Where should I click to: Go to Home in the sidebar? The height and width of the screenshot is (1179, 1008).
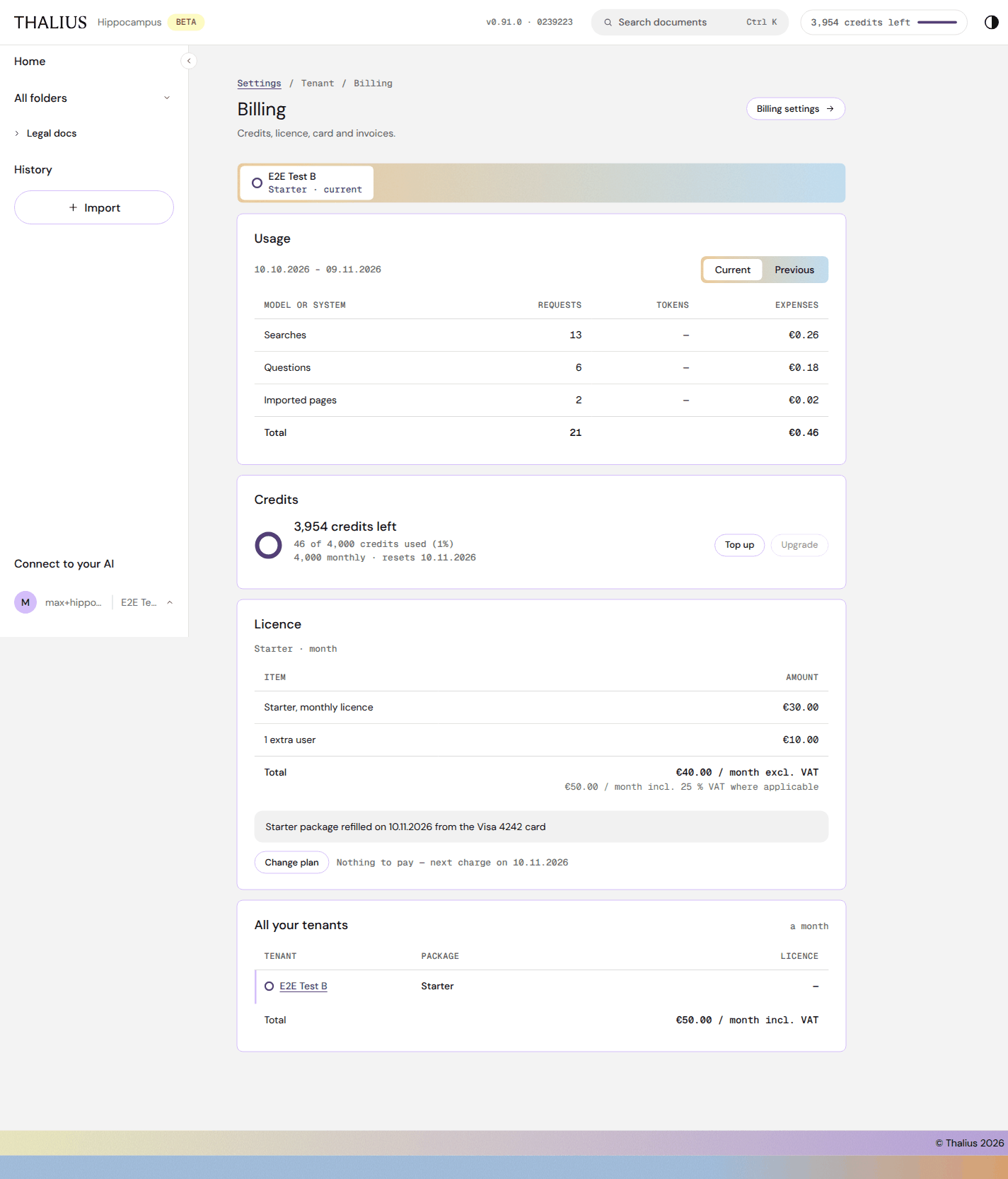[x=30, y=62]
